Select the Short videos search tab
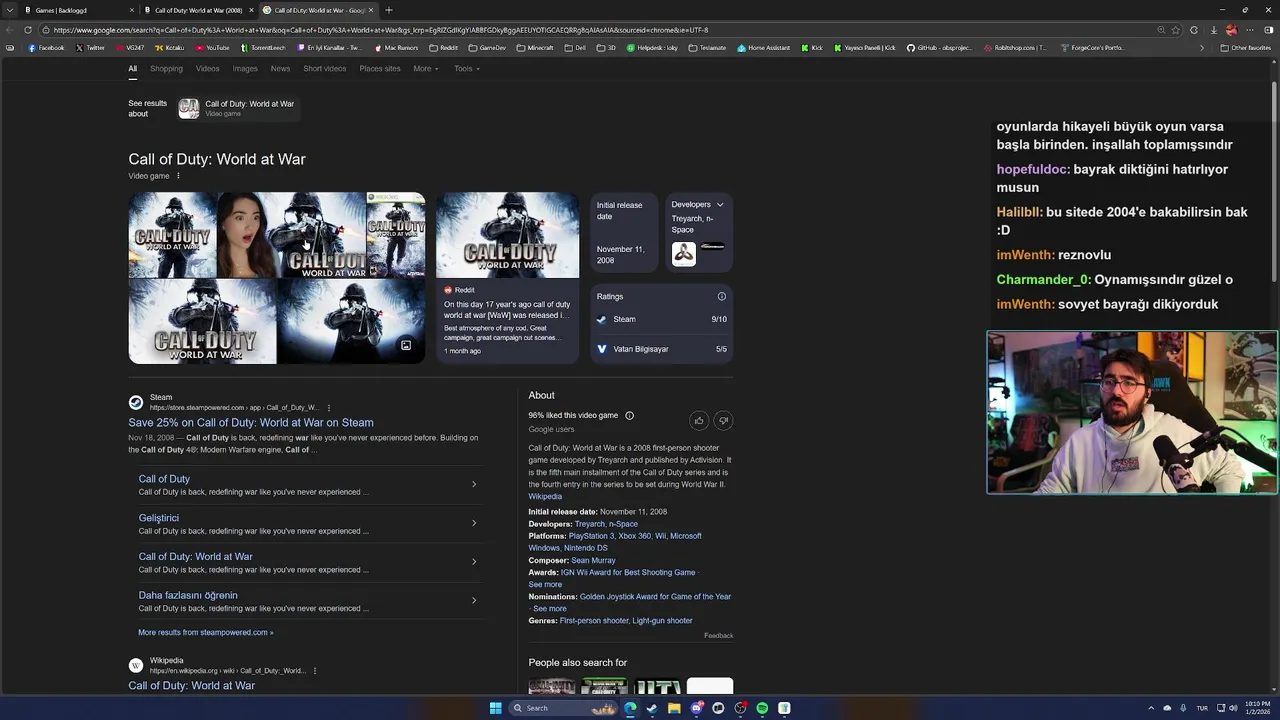The height and width of the screenshot is (720, 1280). point(324,69)
